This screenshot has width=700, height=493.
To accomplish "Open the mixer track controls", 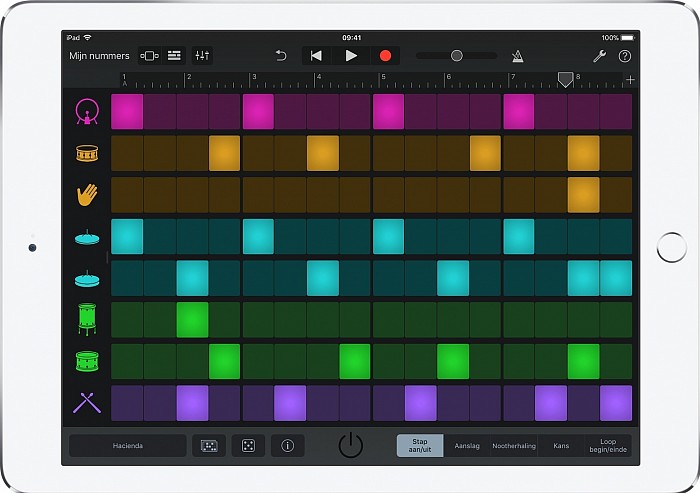I will tap(202, 56).
